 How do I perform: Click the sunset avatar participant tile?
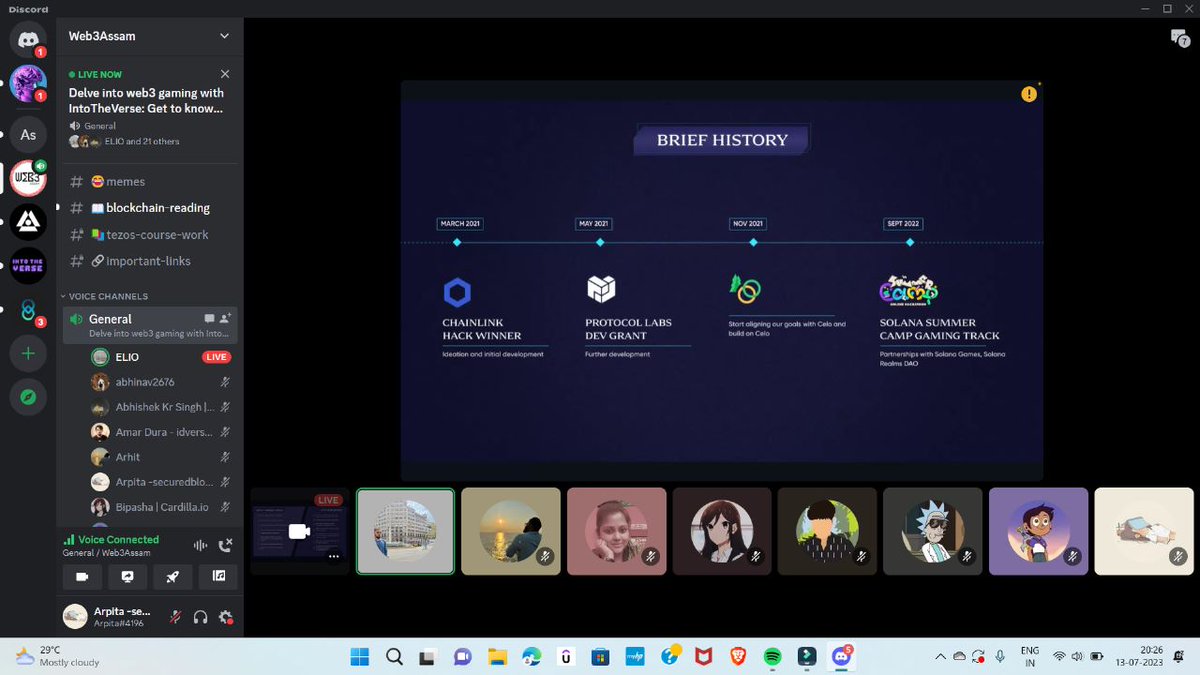pos(511,531)
